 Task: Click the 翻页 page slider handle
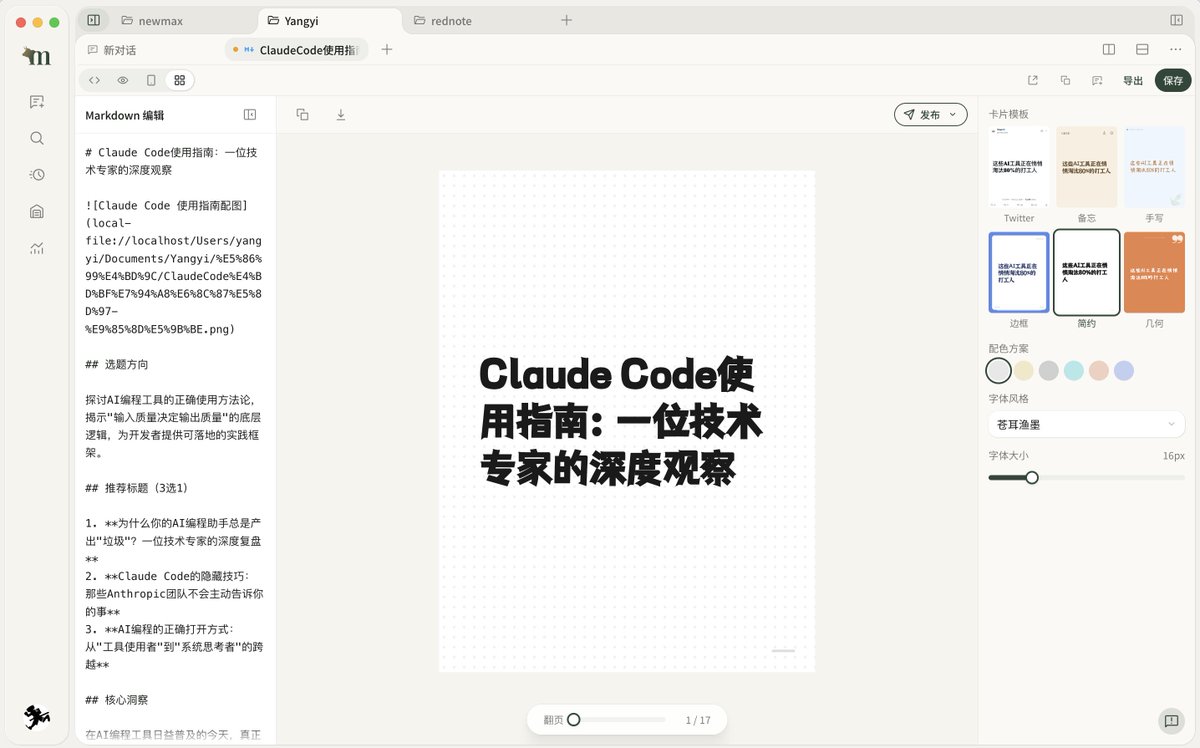click(573, 719)
